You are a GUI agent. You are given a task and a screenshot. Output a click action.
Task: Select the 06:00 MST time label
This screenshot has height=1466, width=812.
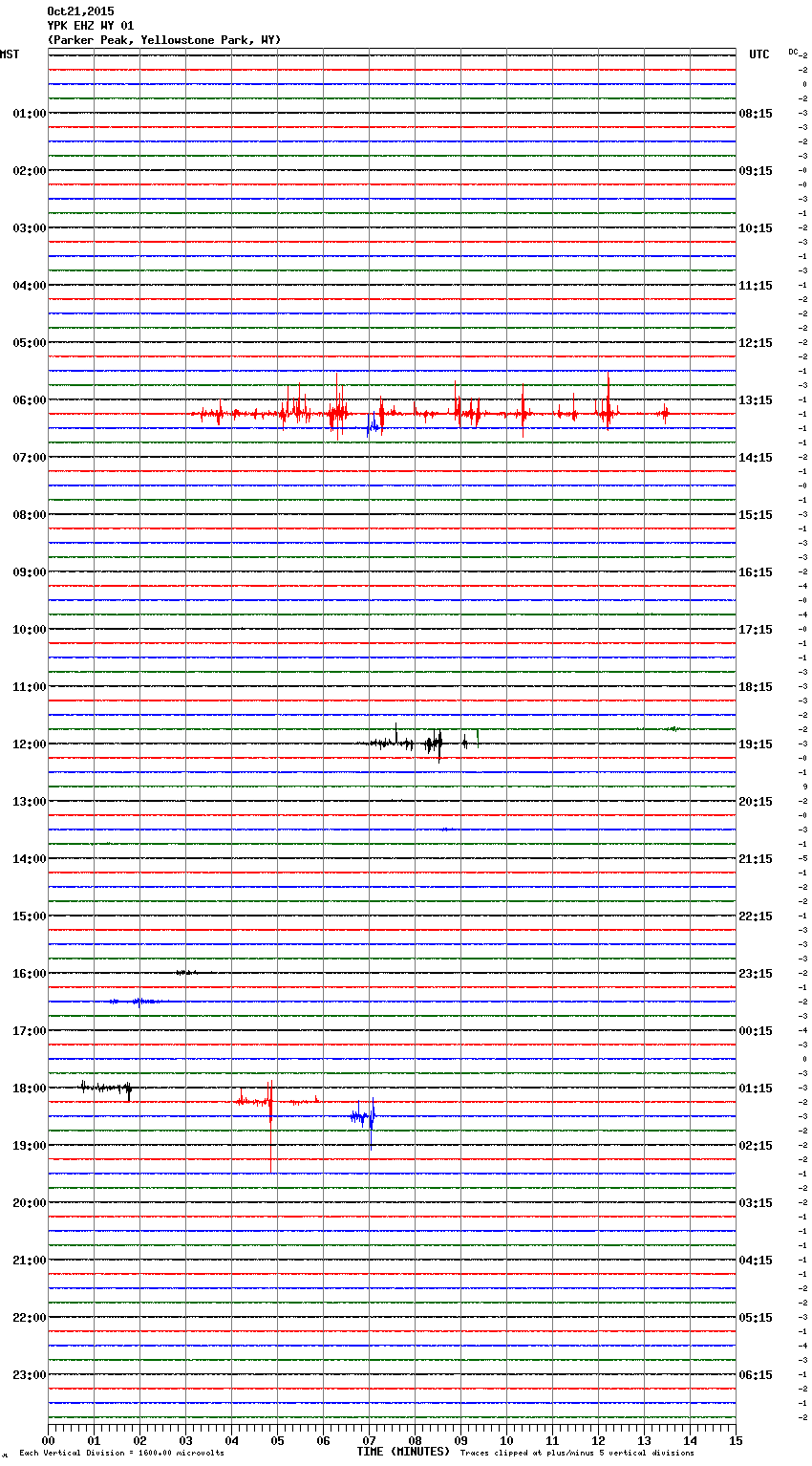(x=30, y=400)
